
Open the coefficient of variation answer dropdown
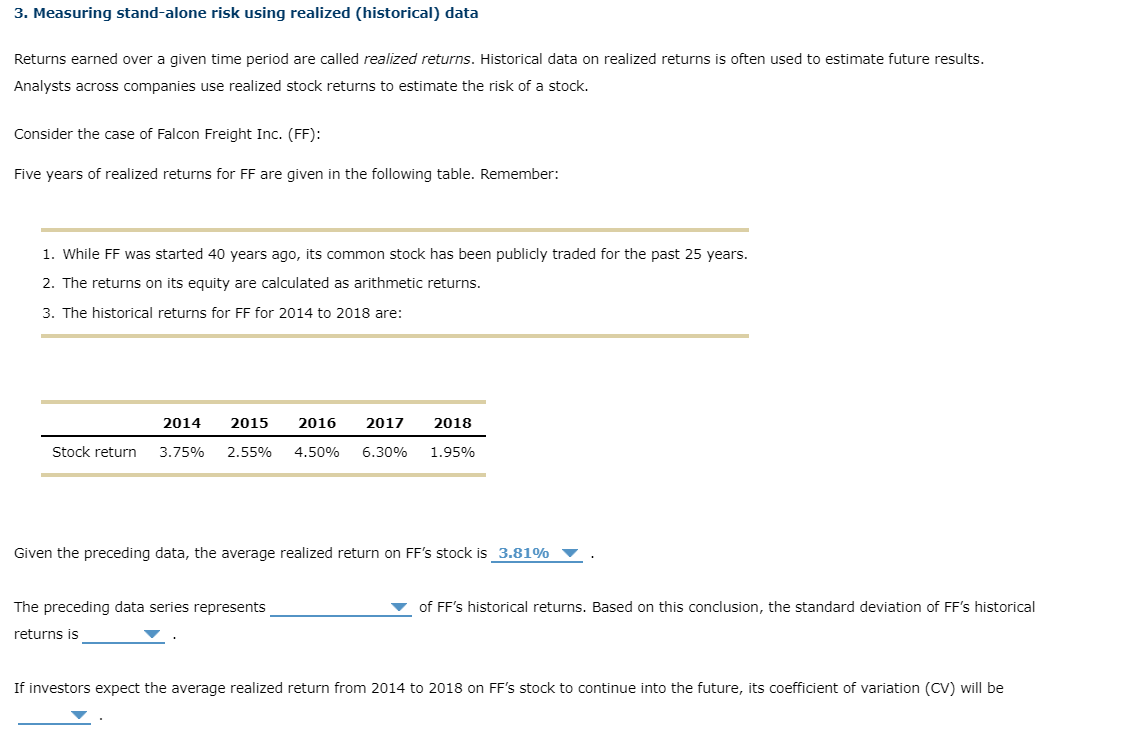pos(76,714)
